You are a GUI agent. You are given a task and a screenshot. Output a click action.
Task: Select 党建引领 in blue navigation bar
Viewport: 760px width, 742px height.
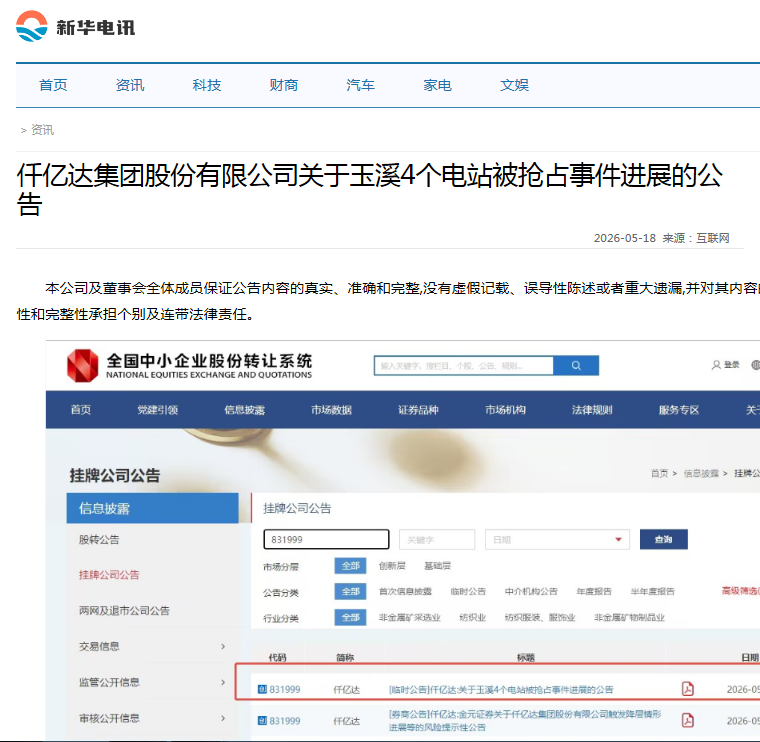click(x=158, y=410)
